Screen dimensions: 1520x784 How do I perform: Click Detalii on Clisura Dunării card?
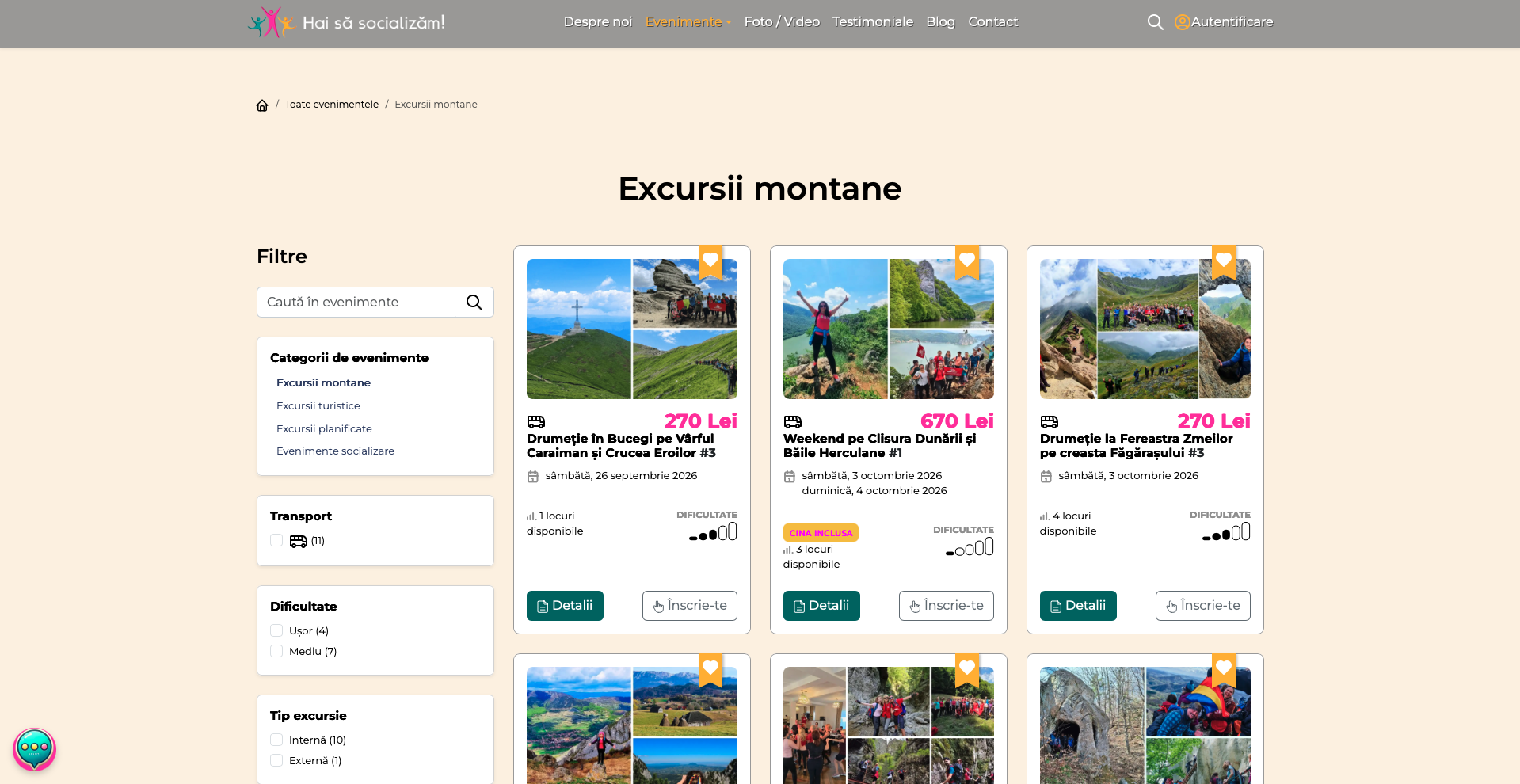(821, 606)
